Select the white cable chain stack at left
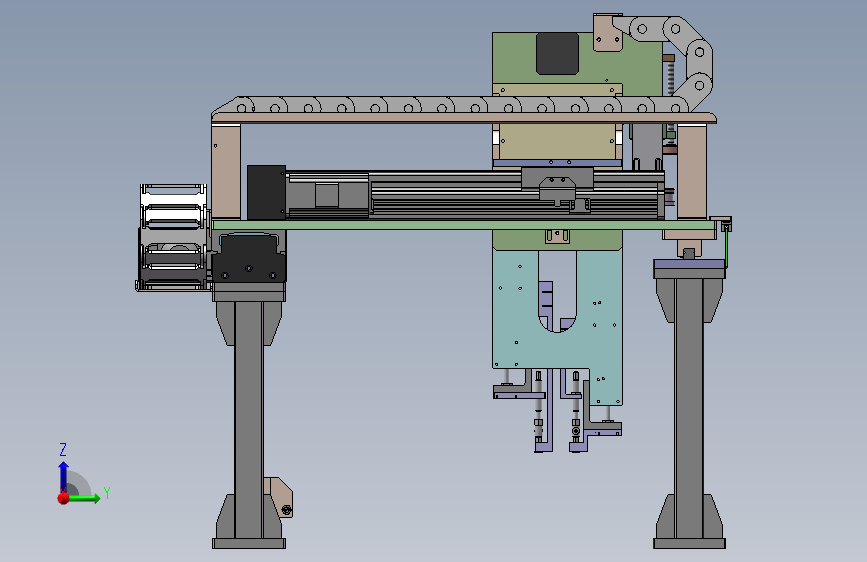This screenshot has height=562, width=867. click(173, 237)
